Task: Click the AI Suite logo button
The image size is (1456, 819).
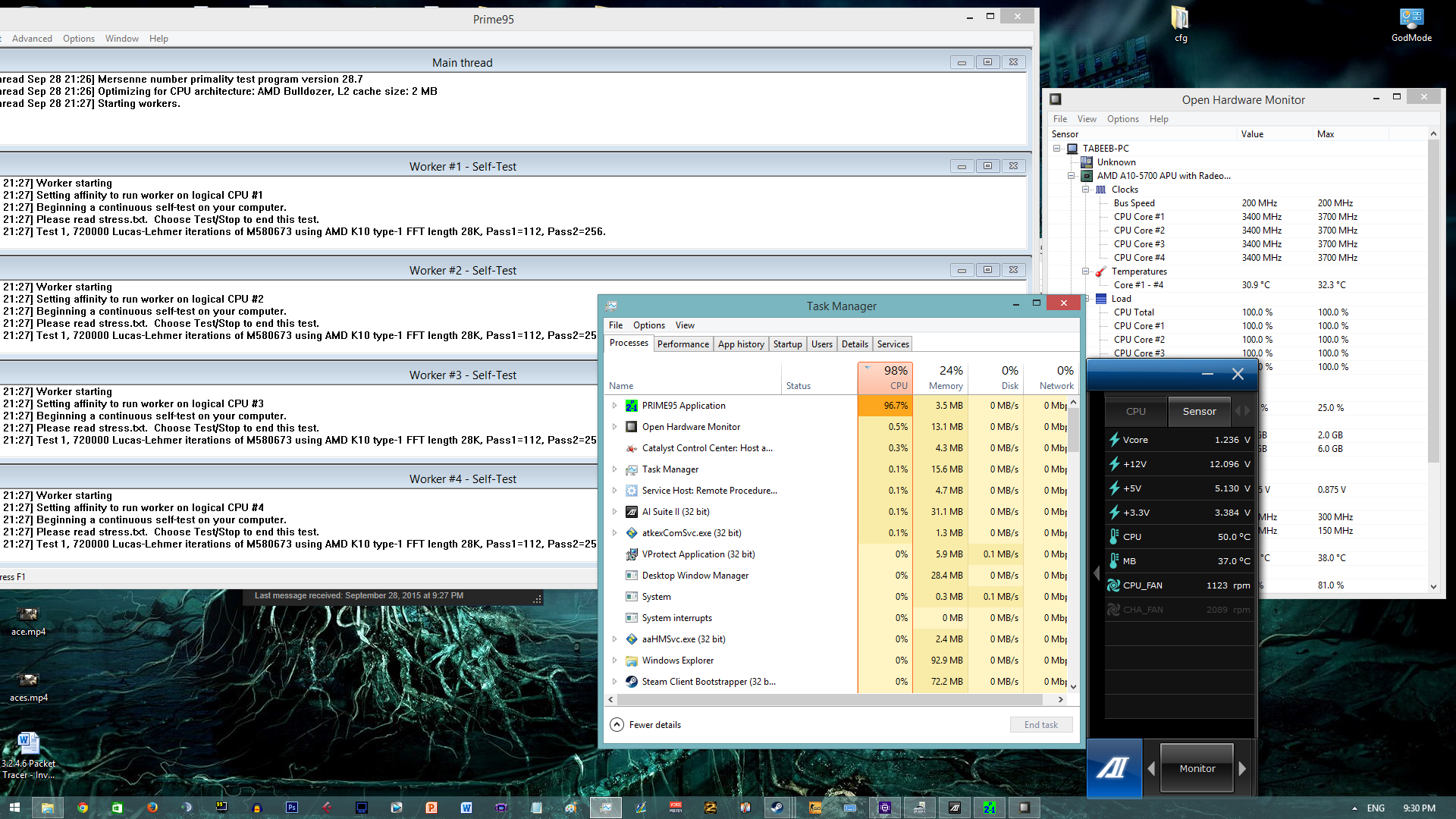Action: pyautogui.click(x=1113, y=768)
